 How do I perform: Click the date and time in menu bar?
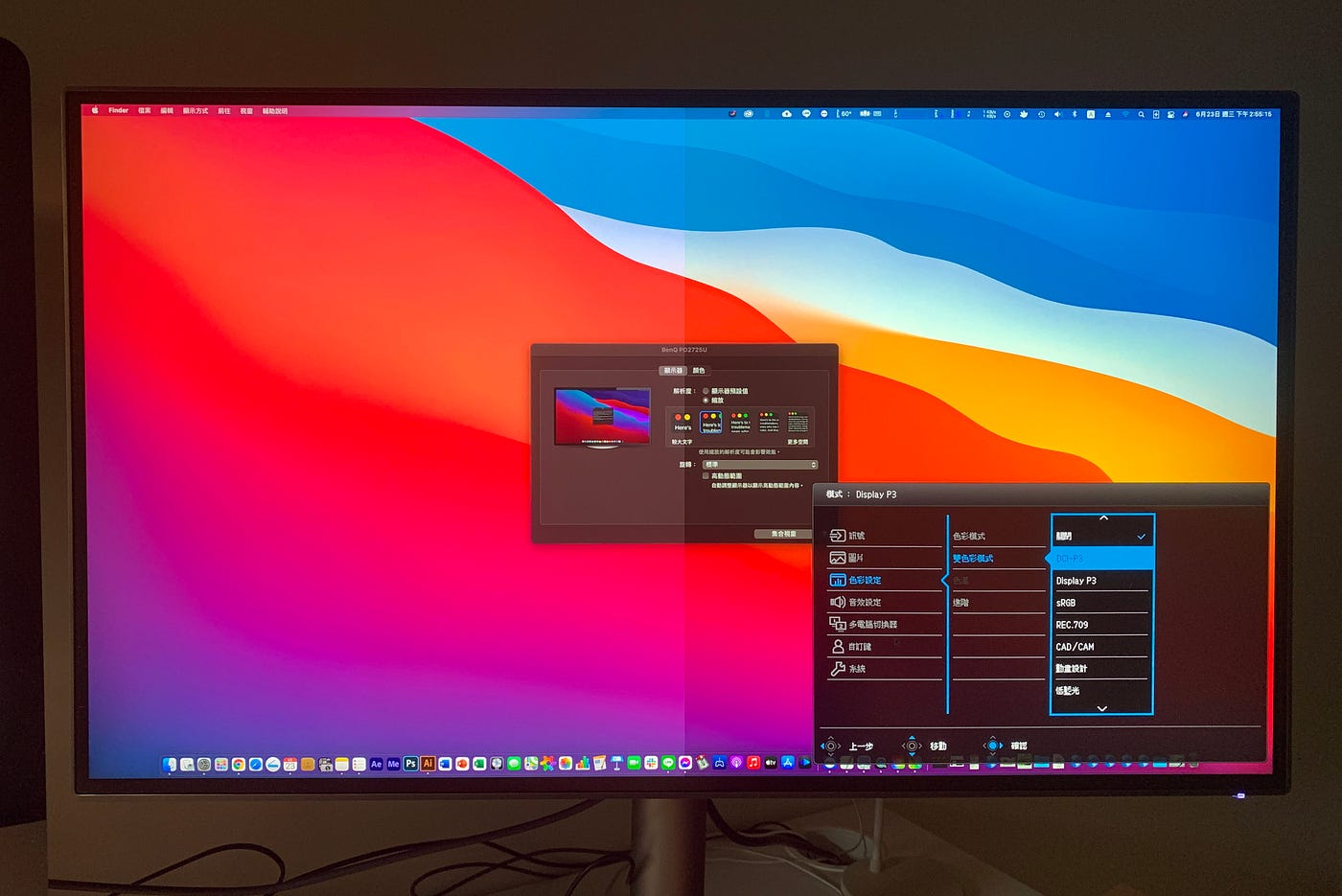(1234, 114)
